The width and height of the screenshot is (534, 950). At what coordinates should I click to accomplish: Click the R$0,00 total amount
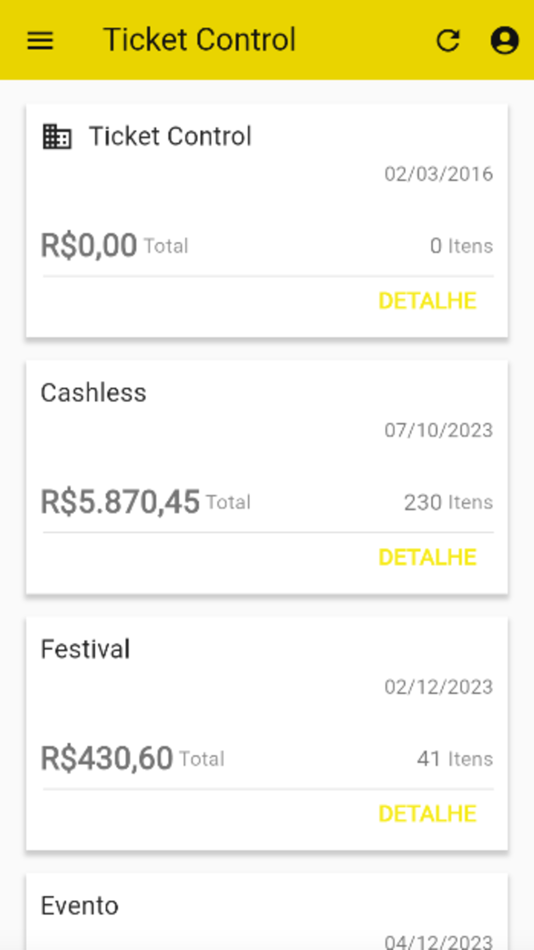[x=88, y=245]
